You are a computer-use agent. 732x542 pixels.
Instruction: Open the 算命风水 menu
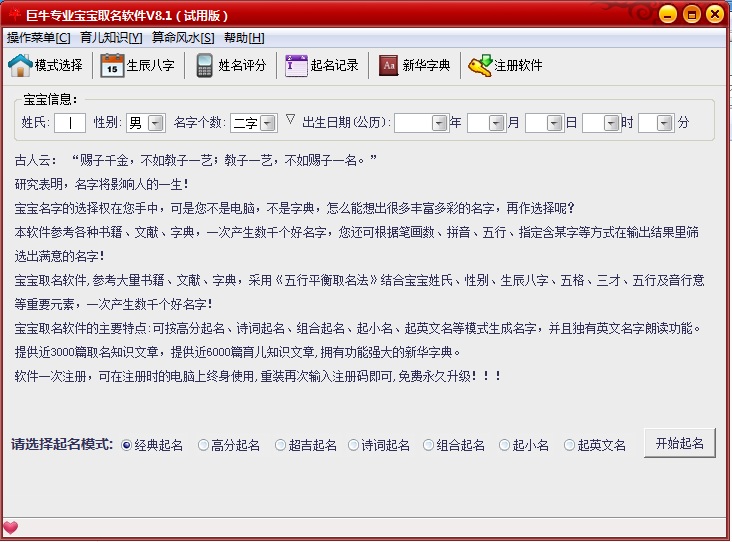coord(183,38)
